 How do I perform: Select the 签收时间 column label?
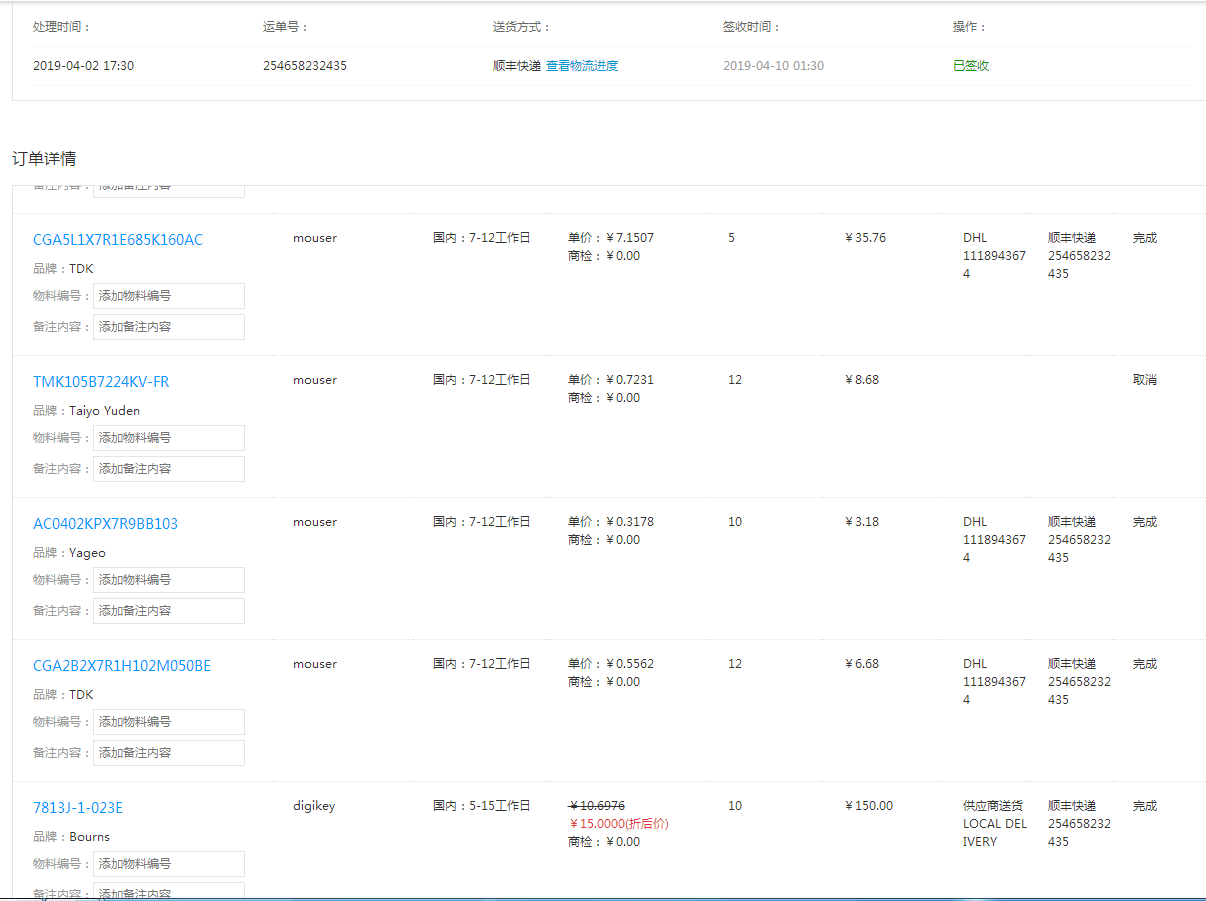tap(751, 27)
